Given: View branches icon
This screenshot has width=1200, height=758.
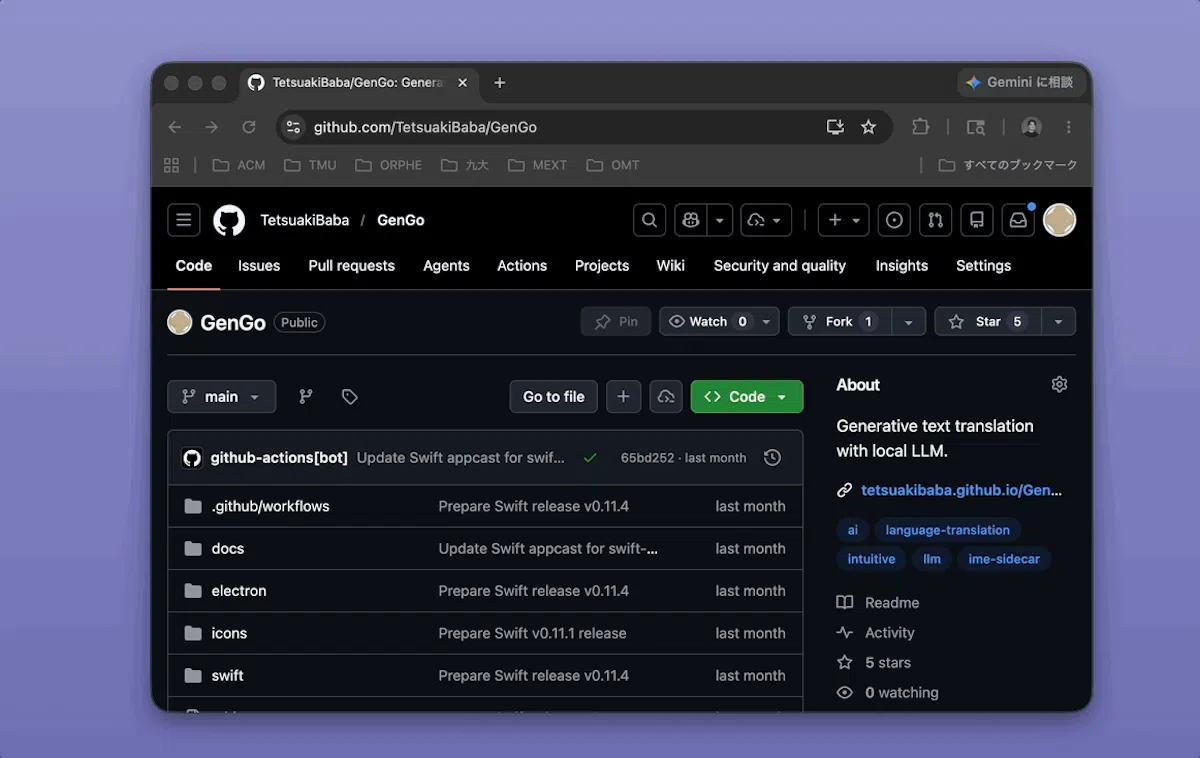Looking at the screenshot, I should point(306,397).
